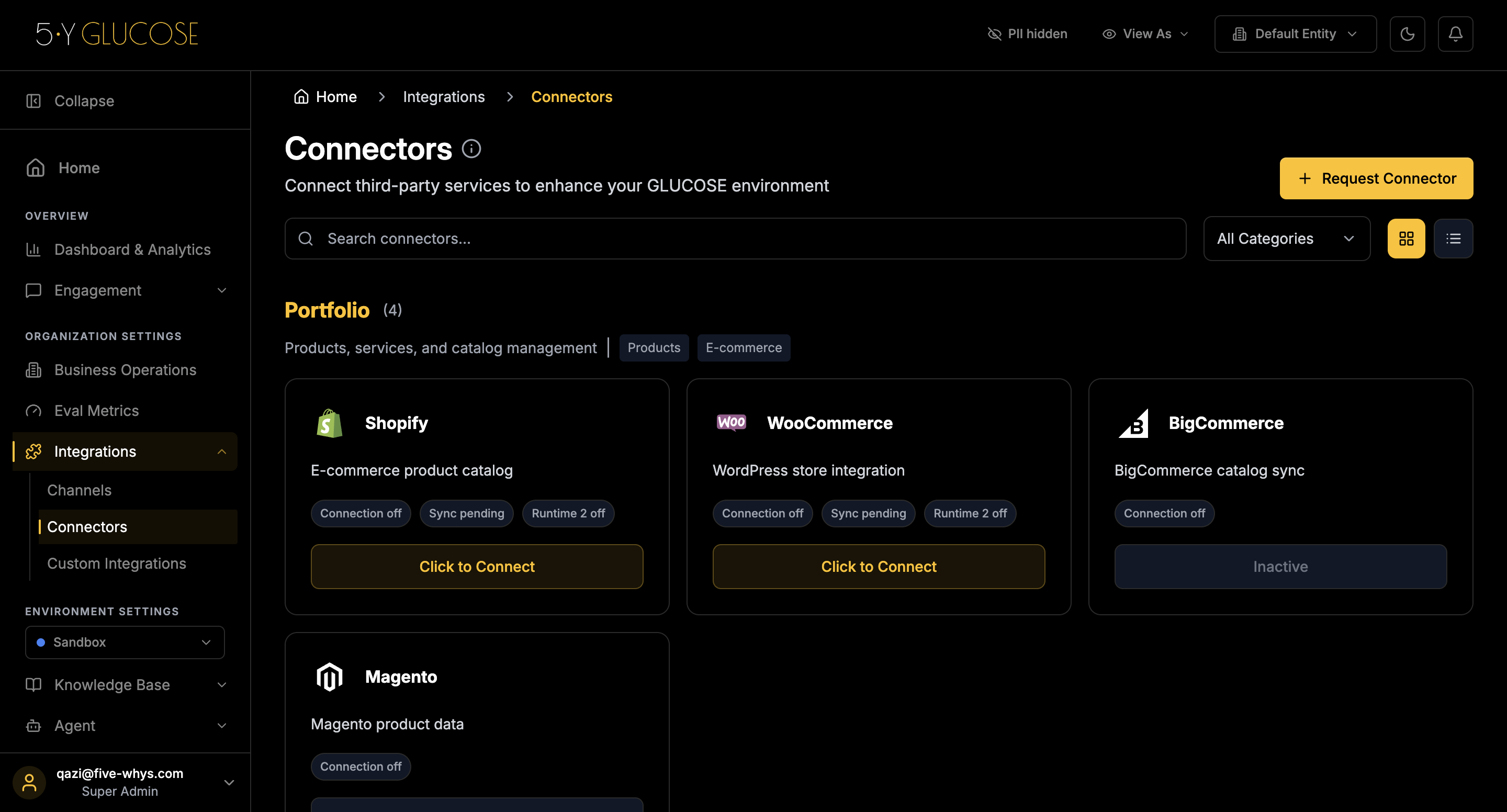Expand the Engagement menu
This screenshot has height=812, width=1507.
tap(125, 290)
